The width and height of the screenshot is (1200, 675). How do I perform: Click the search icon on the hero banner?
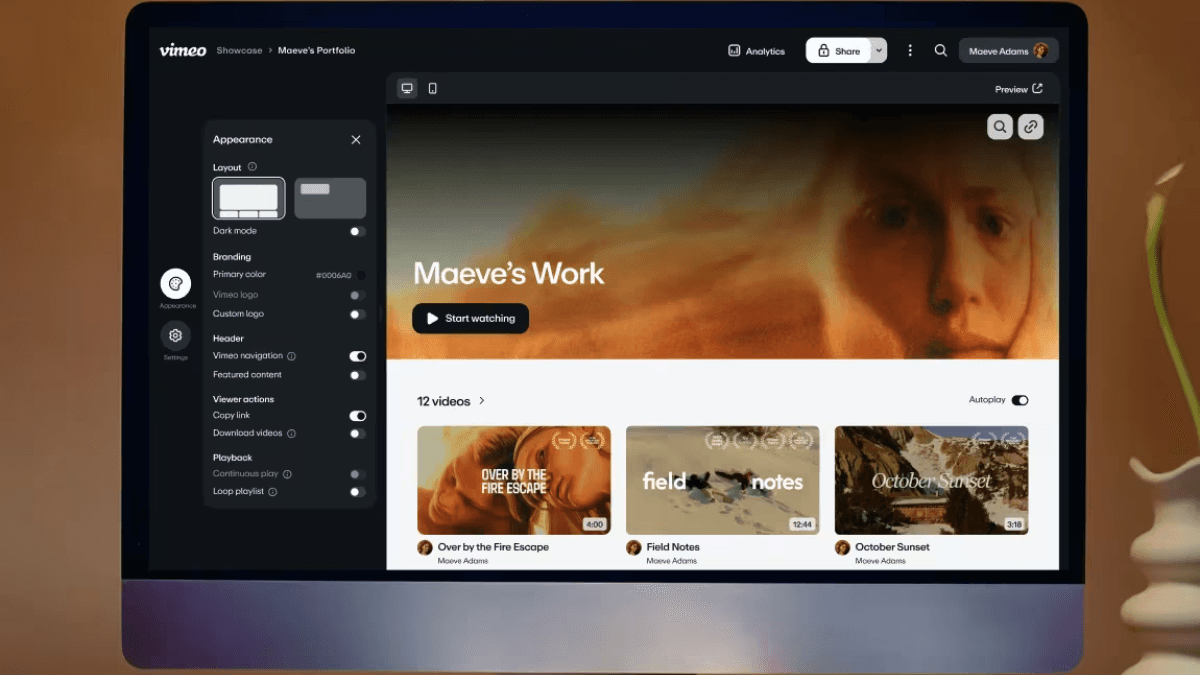point(1000,127)
